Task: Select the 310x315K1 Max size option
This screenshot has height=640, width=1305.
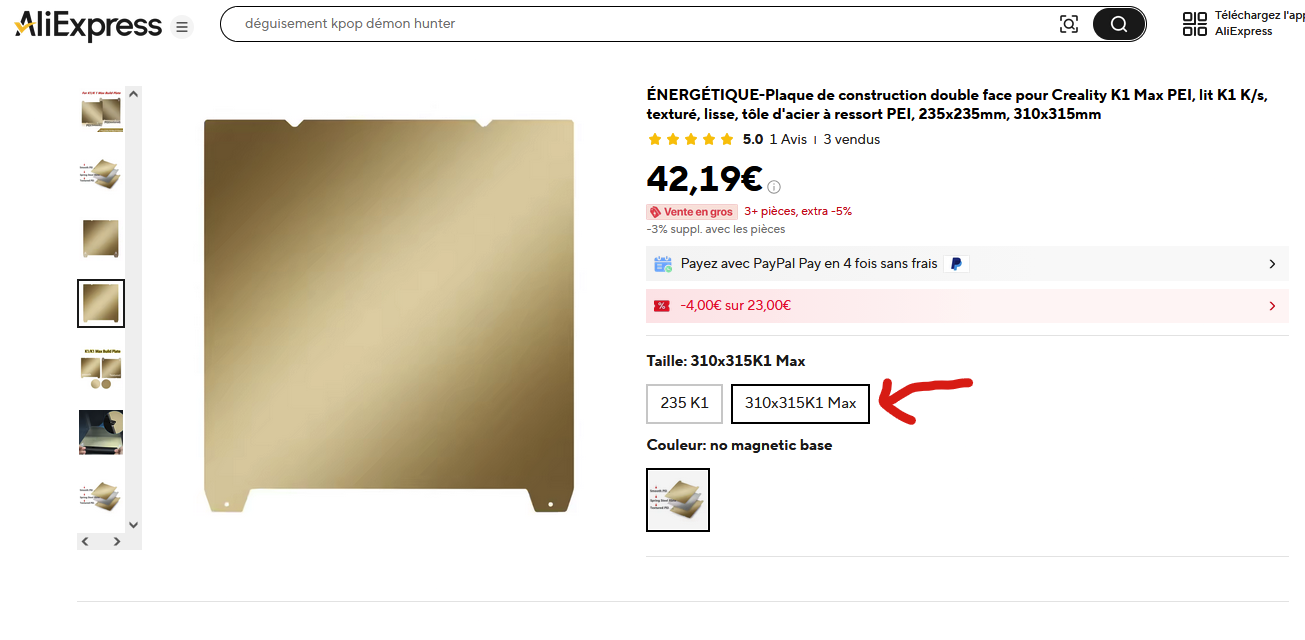Action: pos(800,403)
